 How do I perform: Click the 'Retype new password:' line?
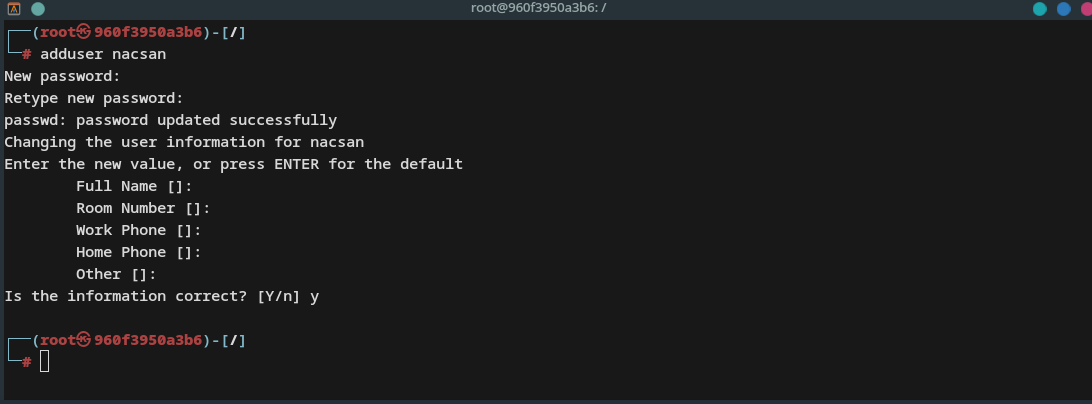pyautogui.click(x=94, y=98)
